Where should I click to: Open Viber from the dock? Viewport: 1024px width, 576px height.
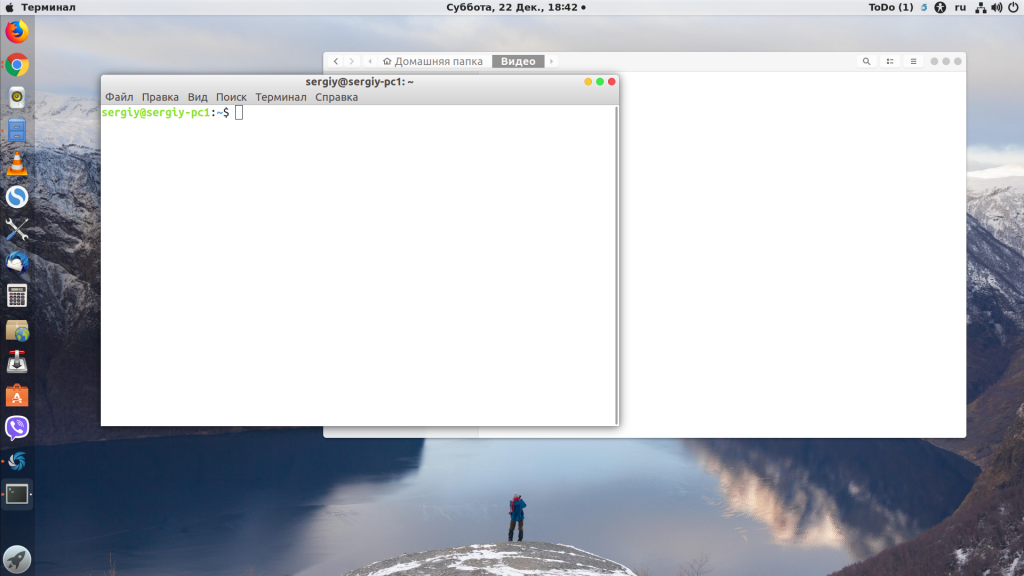17,428
